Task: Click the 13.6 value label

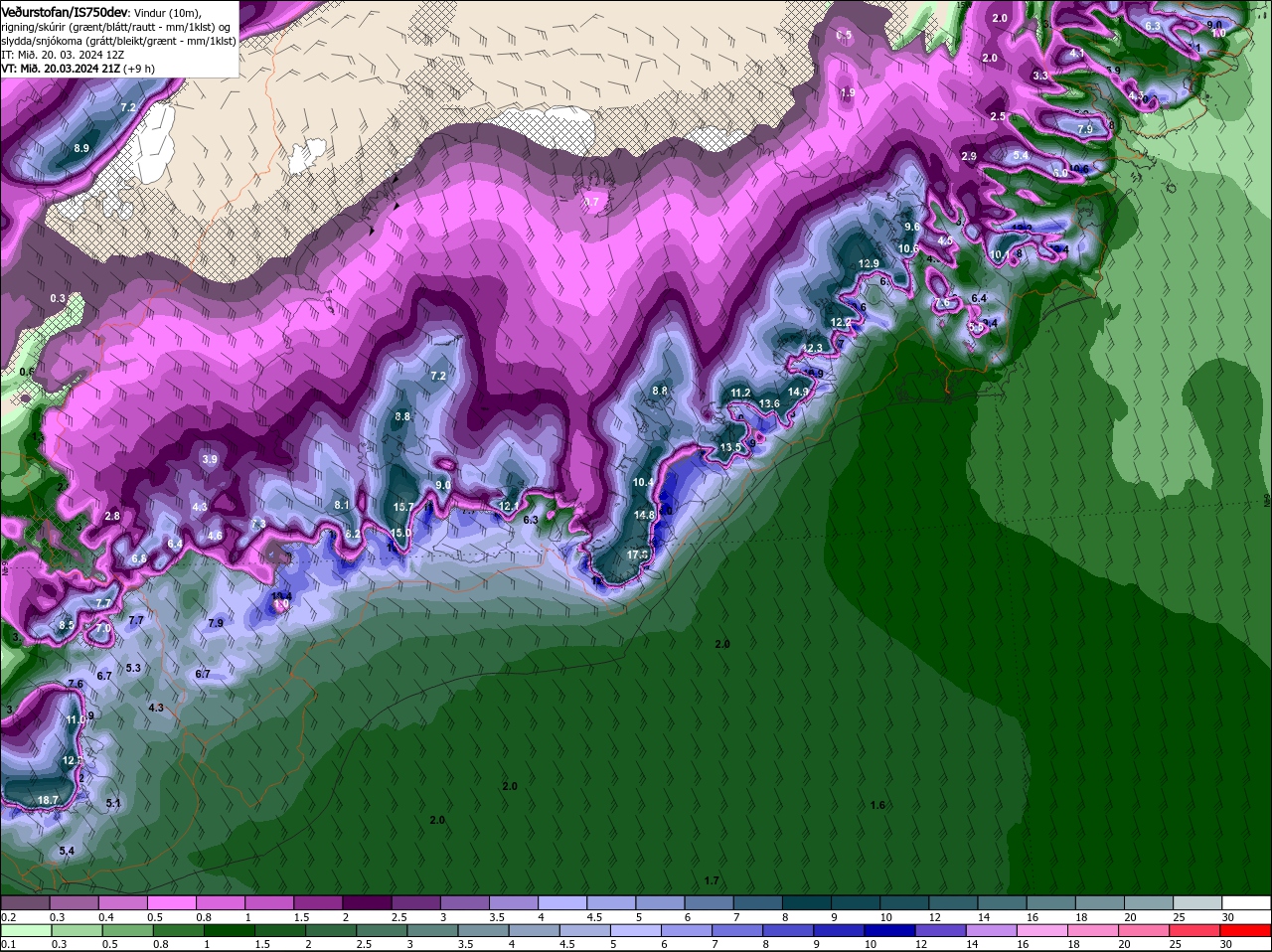Action: (x=769, y=402)
